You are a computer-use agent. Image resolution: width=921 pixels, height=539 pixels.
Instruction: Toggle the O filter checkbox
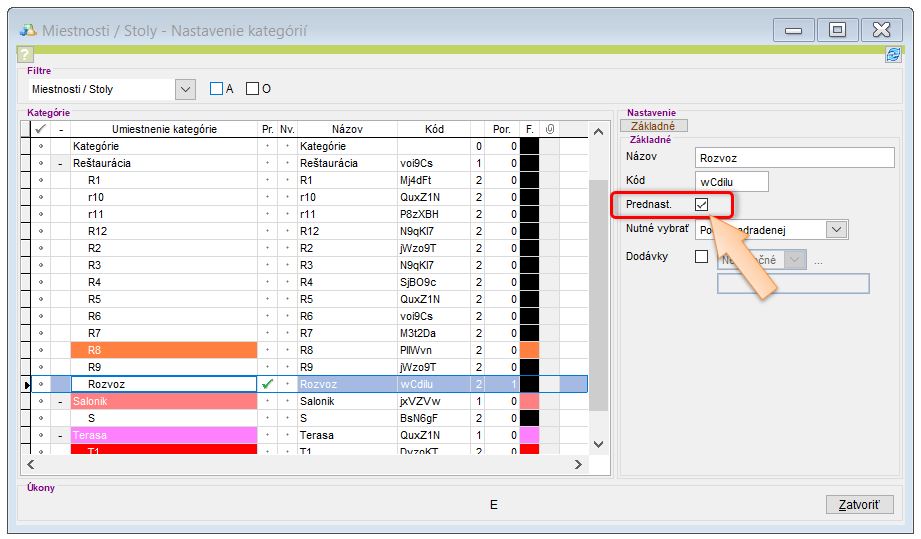[252, 89]
